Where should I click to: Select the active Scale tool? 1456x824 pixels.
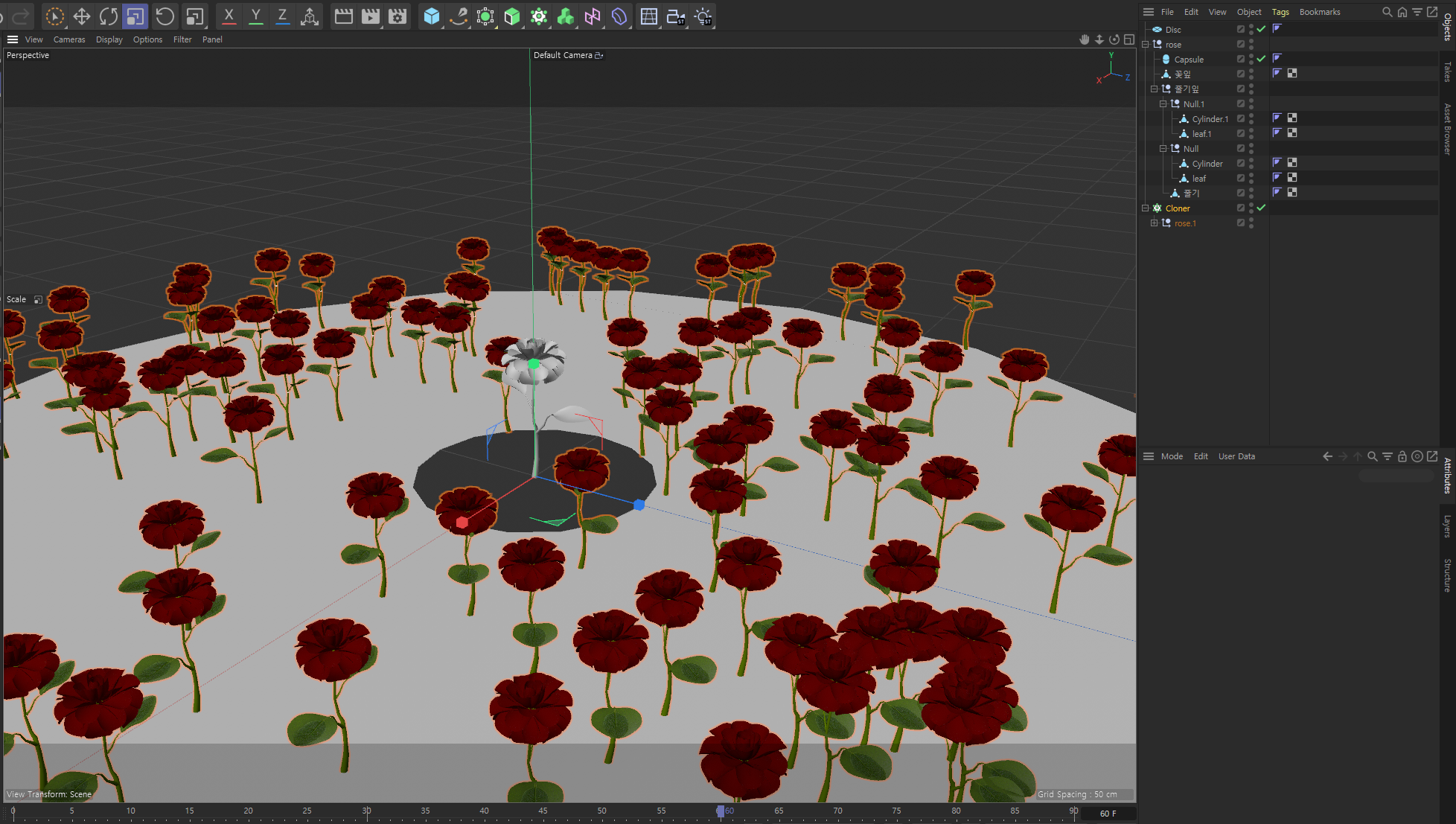tap(135, 16)
